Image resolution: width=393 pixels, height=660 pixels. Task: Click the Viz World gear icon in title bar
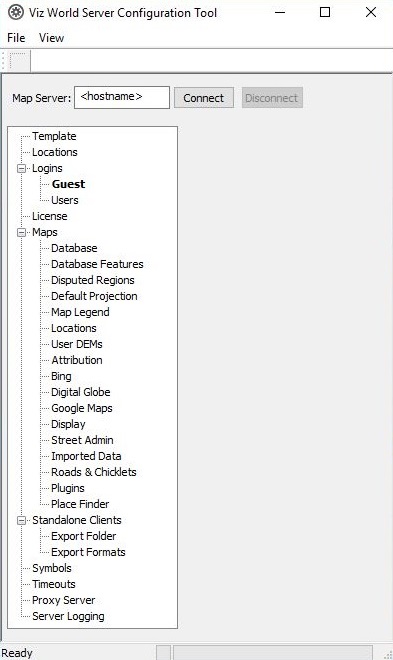click(x=16, y=12)
